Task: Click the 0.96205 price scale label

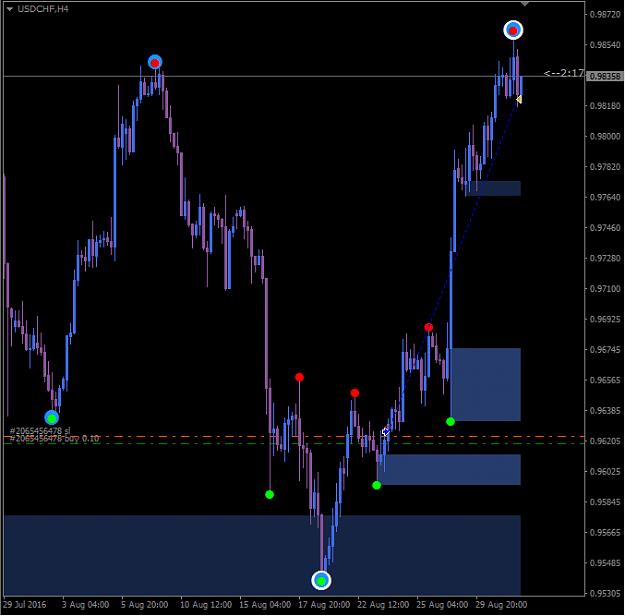Action: pyautogui.click(x=605, y=441)
